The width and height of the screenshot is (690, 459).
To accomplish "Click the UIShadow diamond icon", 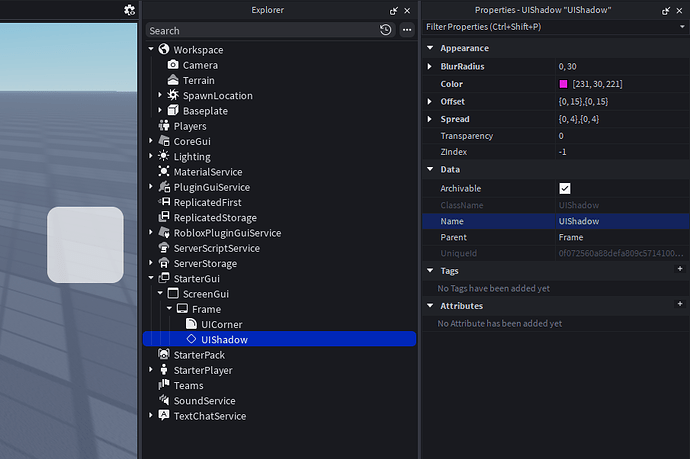I will click(x=191, y=339).
